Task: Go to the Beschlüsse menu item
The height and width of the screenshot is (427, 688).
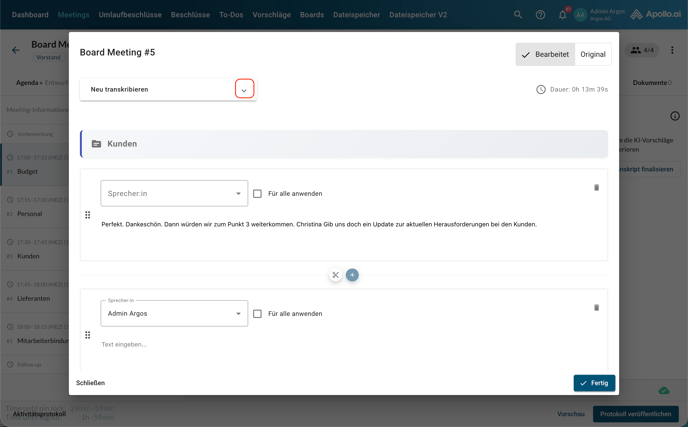Action: 190,15
